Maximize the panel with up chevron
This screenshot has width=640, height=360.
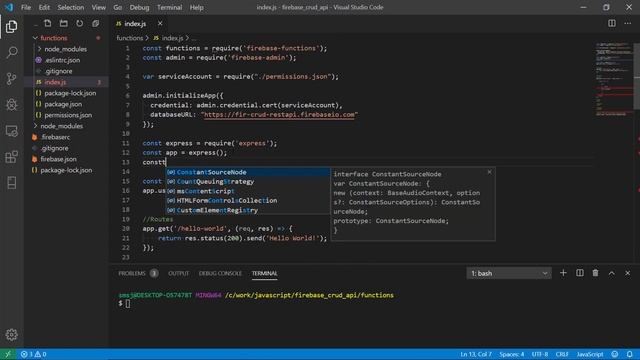[x=611, y=273]
